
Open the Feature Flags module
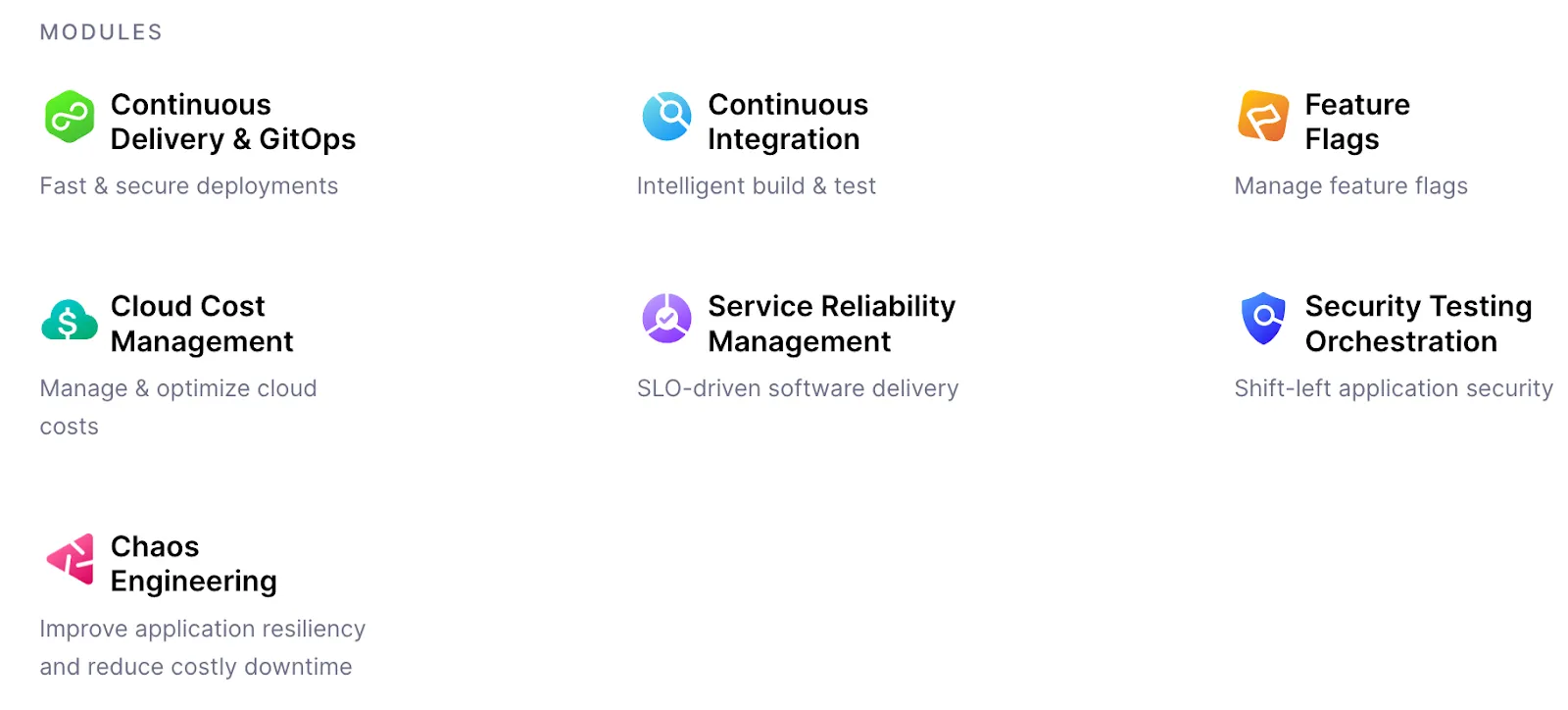click(x=1357, y=122)
